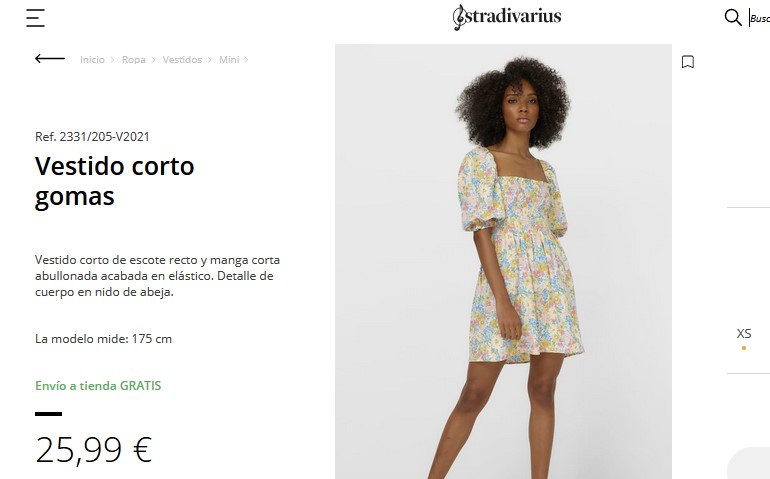Click the reference number Ref. 2331/205-V2021
This screenshot has width=770, height=479.
(92, 137)
